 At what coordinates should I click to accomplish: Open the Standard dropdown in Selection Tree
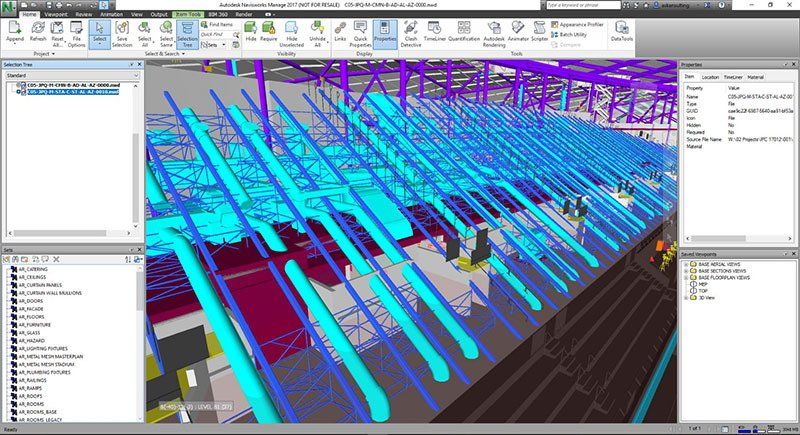click(x=68, y=75)
